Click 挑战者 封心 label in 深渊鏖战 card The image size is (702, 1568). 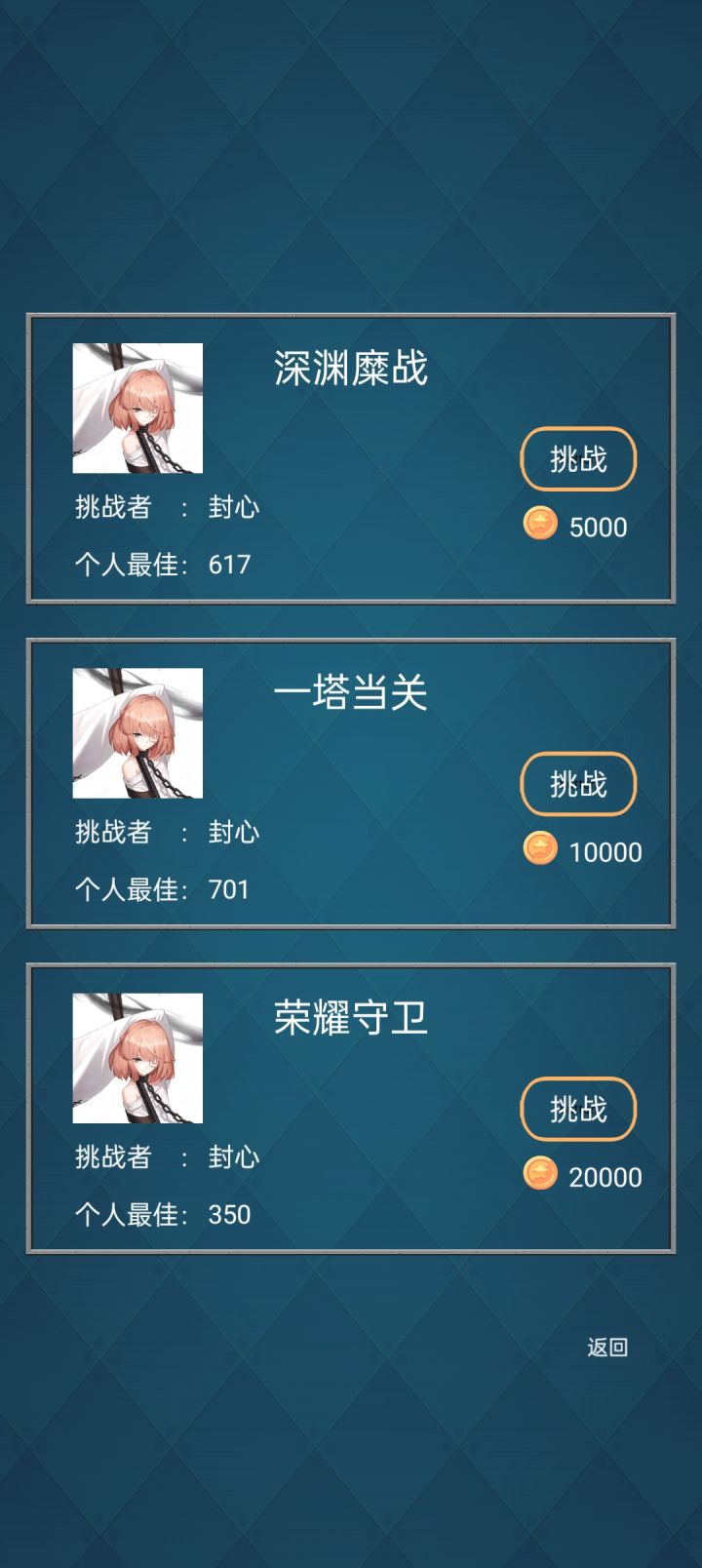tap(168, 507)
